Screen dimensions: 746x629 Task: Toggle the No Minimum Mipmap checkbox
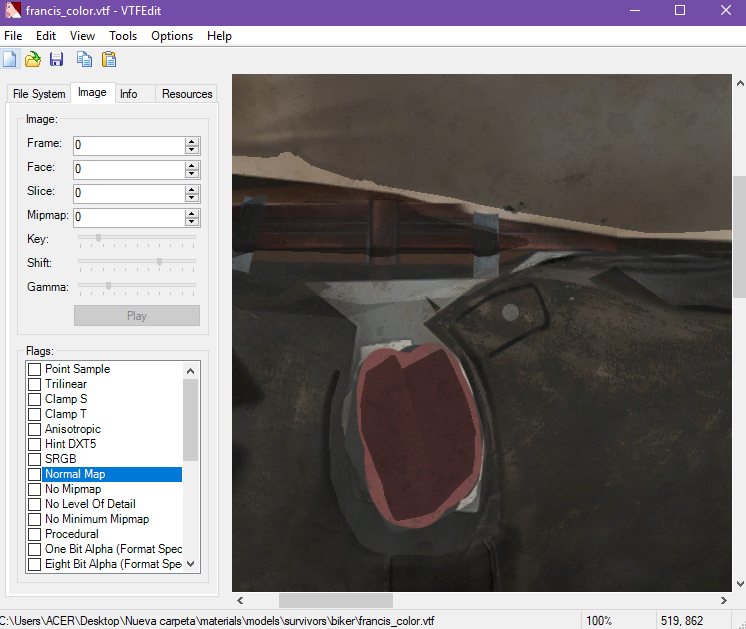tap(34, 519)
